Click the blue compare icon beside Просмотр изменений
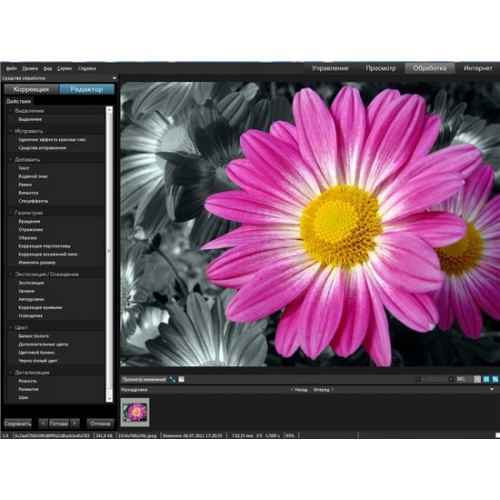The height and width of the screenshot is (500, 500). [x=172, y=379]
